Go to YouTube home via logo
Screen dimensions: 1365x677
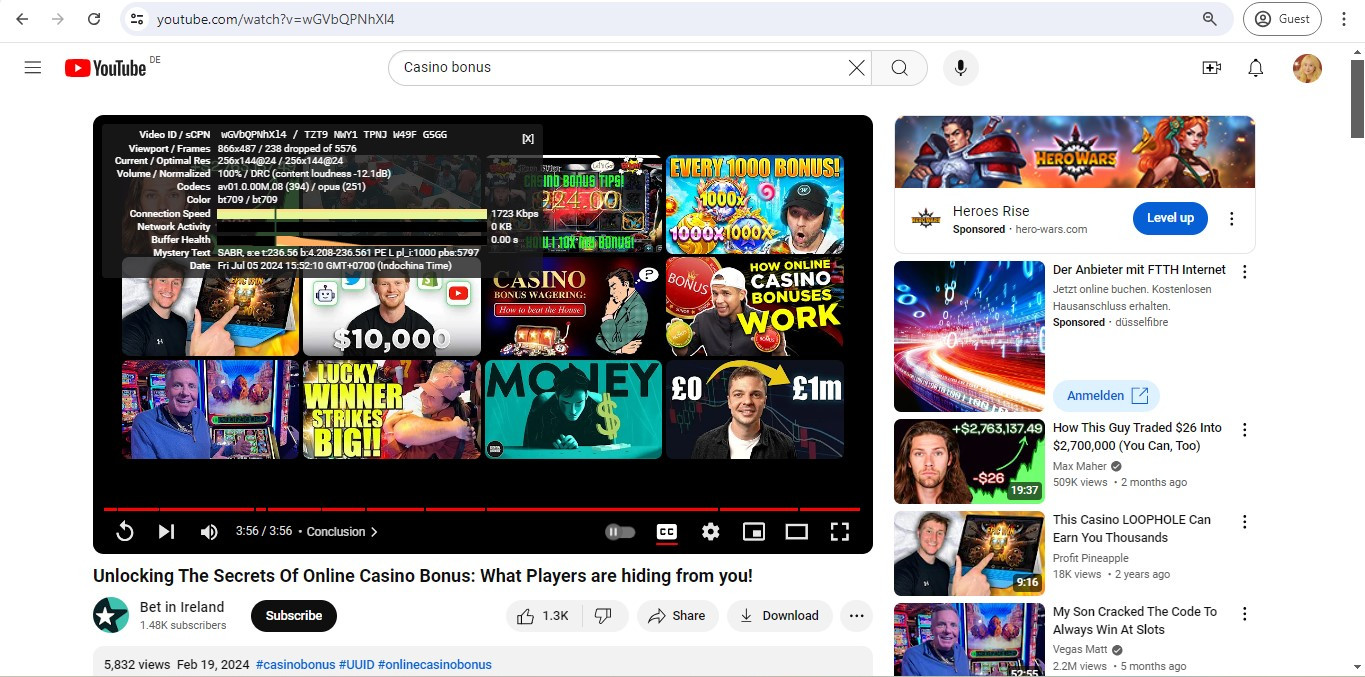tap(105, 68)
